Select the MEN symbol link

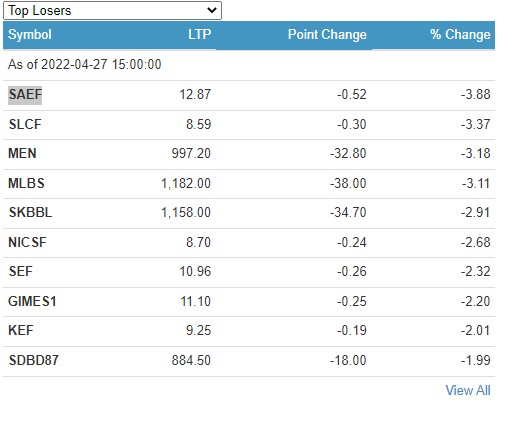pyautogui.click(x=22, y=154)
